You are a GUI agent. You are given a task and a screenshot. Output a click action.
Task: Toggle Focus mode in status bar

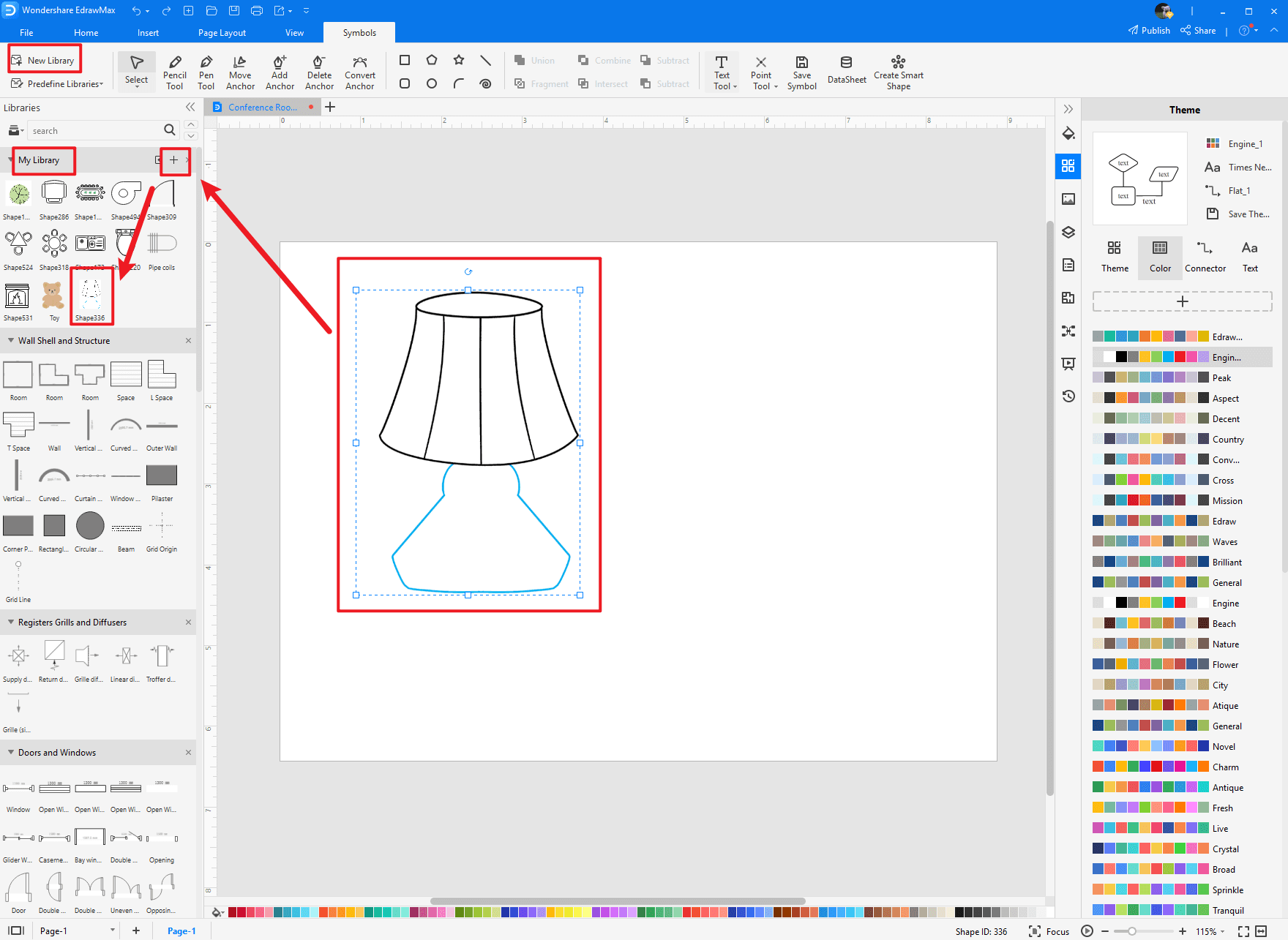pyautogui.click(x=1049, y=931)
